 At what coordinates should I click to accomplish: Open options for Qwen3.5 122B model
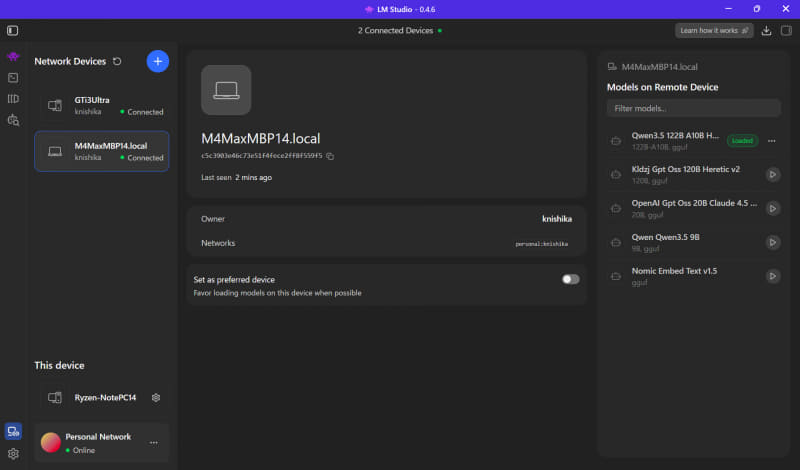point(771,141)
